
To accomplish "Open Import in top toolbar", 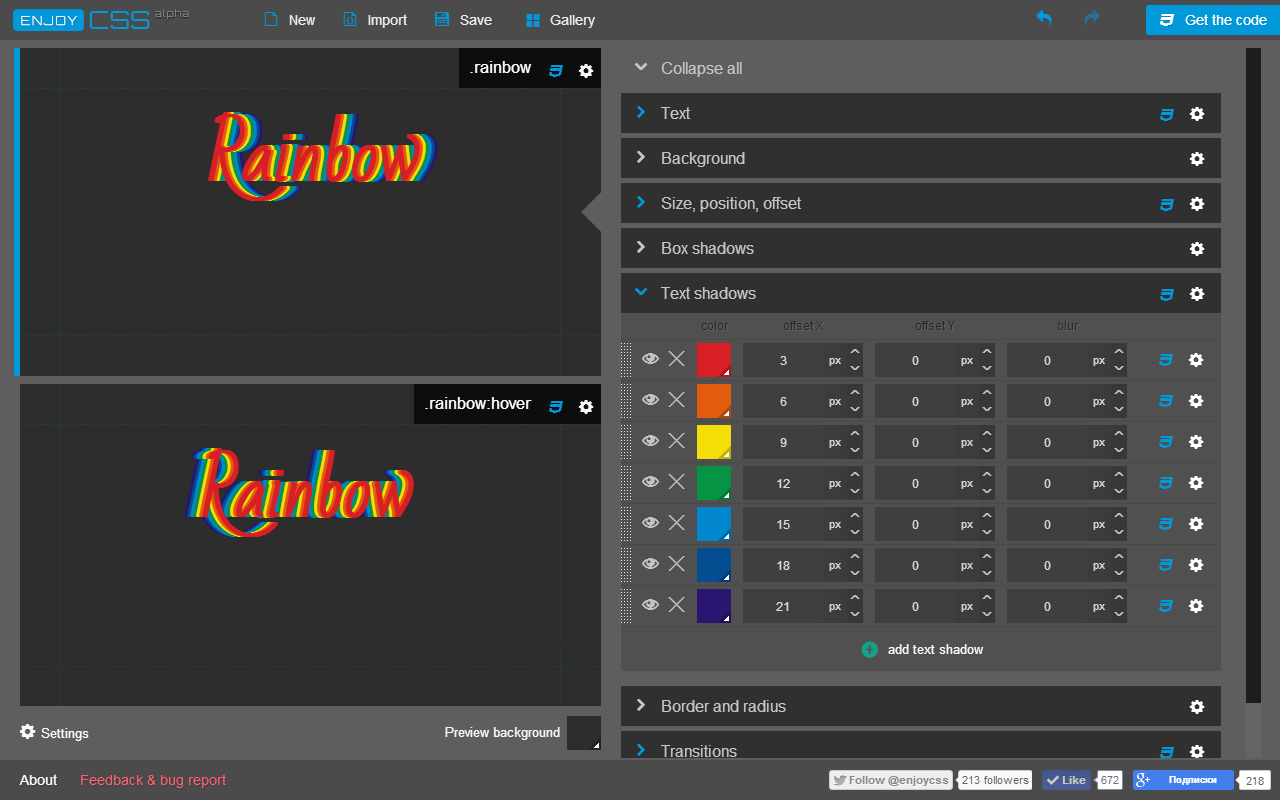I will click(375, 20).
